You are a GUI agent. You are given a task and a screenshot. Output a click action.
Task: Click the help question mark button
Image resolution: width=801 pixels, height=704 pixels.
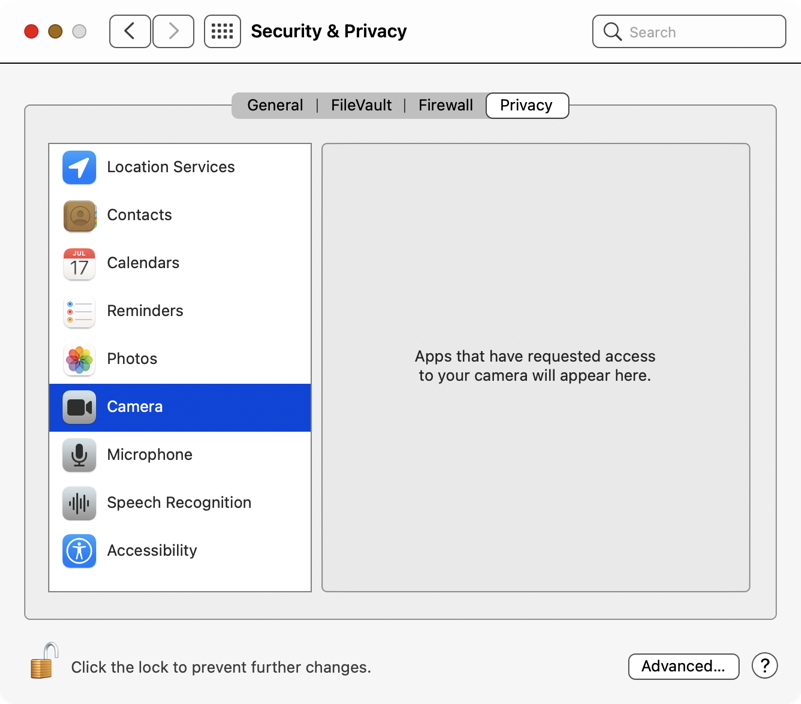[x=764, y=666]
